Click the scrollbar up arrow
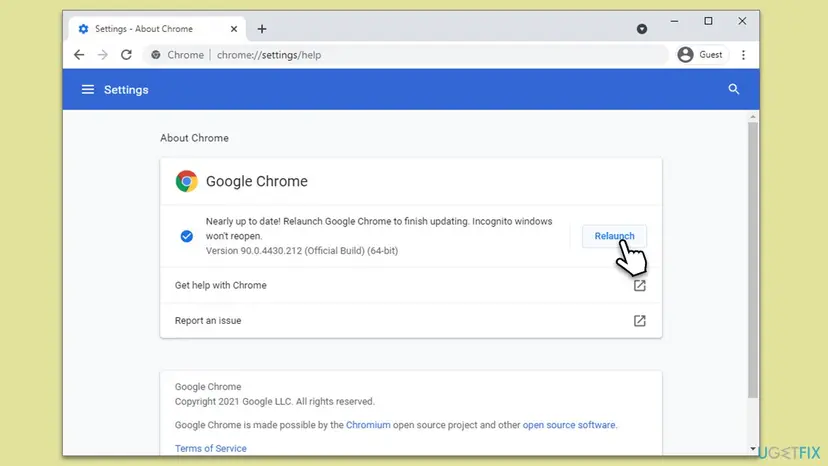This screenshot has width=828, height=466. 753,117
